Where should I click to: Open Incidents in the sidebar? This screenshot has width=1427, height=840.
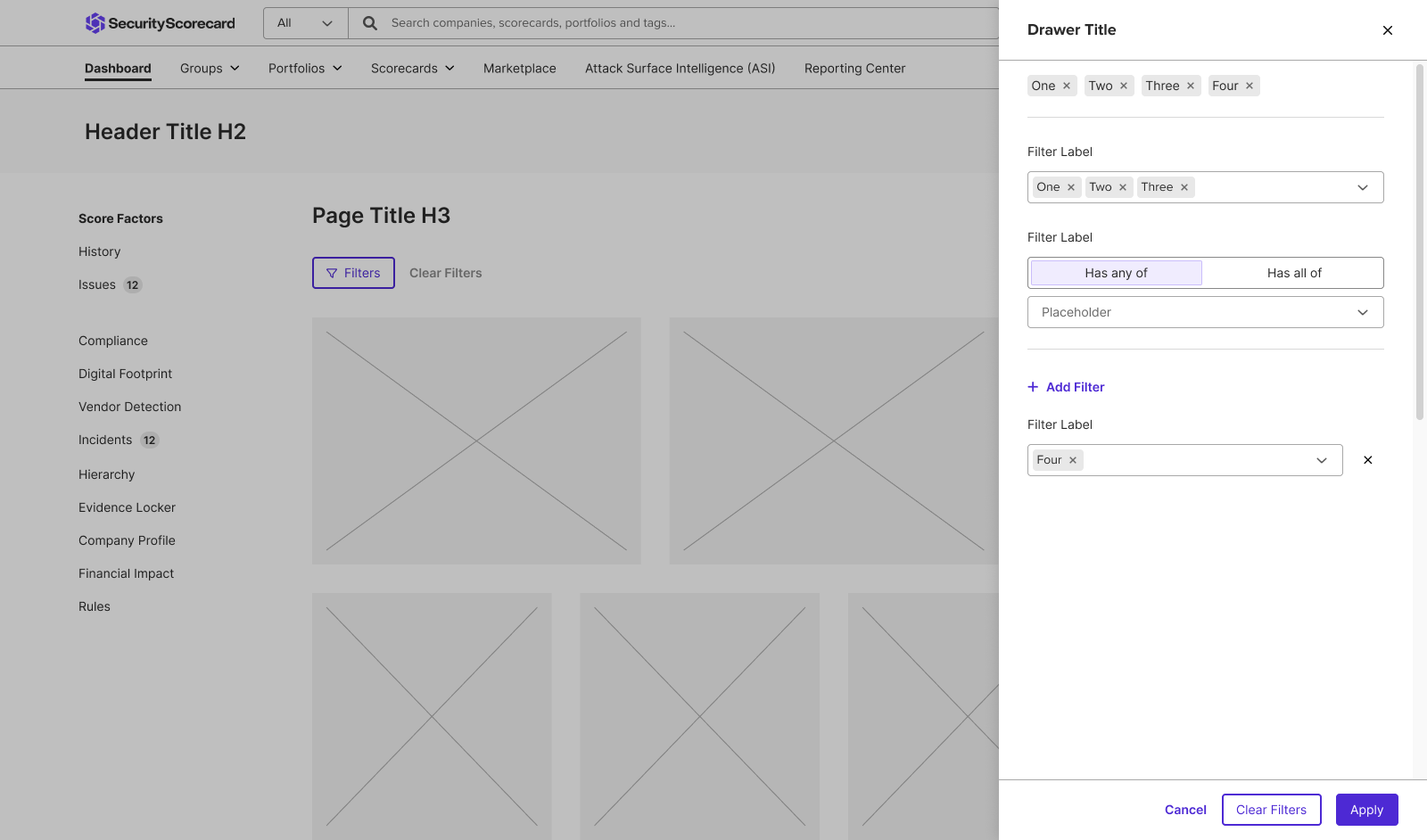coord(105,440)
